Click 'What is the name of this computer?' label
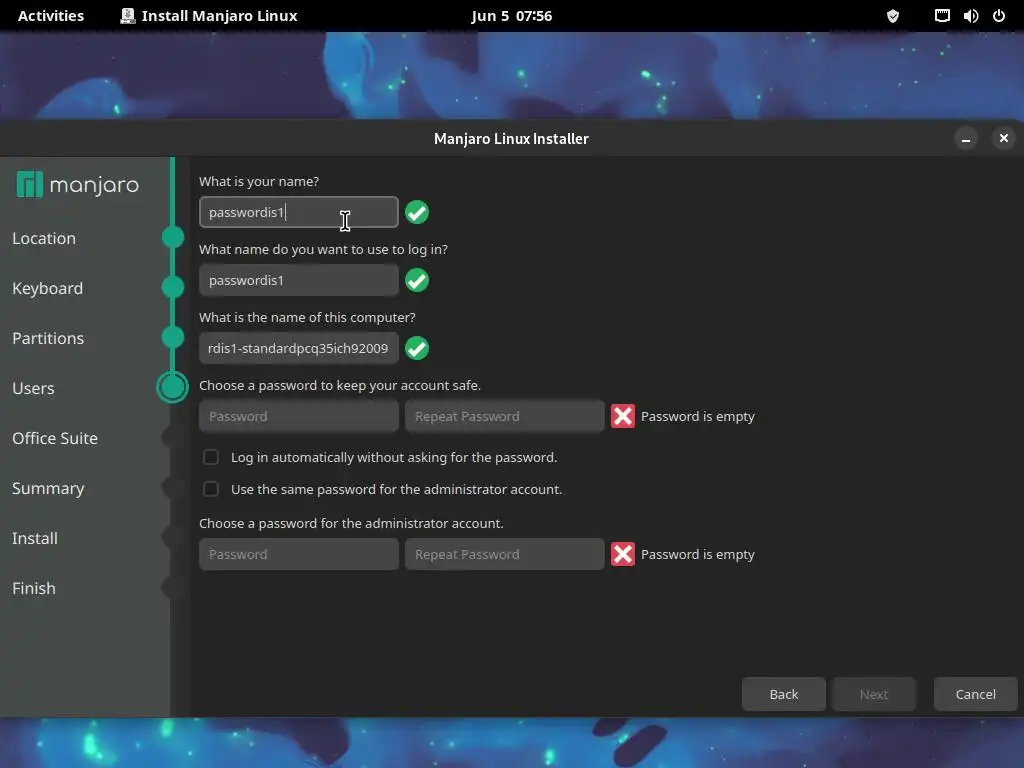Screen dimensions: 1024x768 [x=307, y=317]
